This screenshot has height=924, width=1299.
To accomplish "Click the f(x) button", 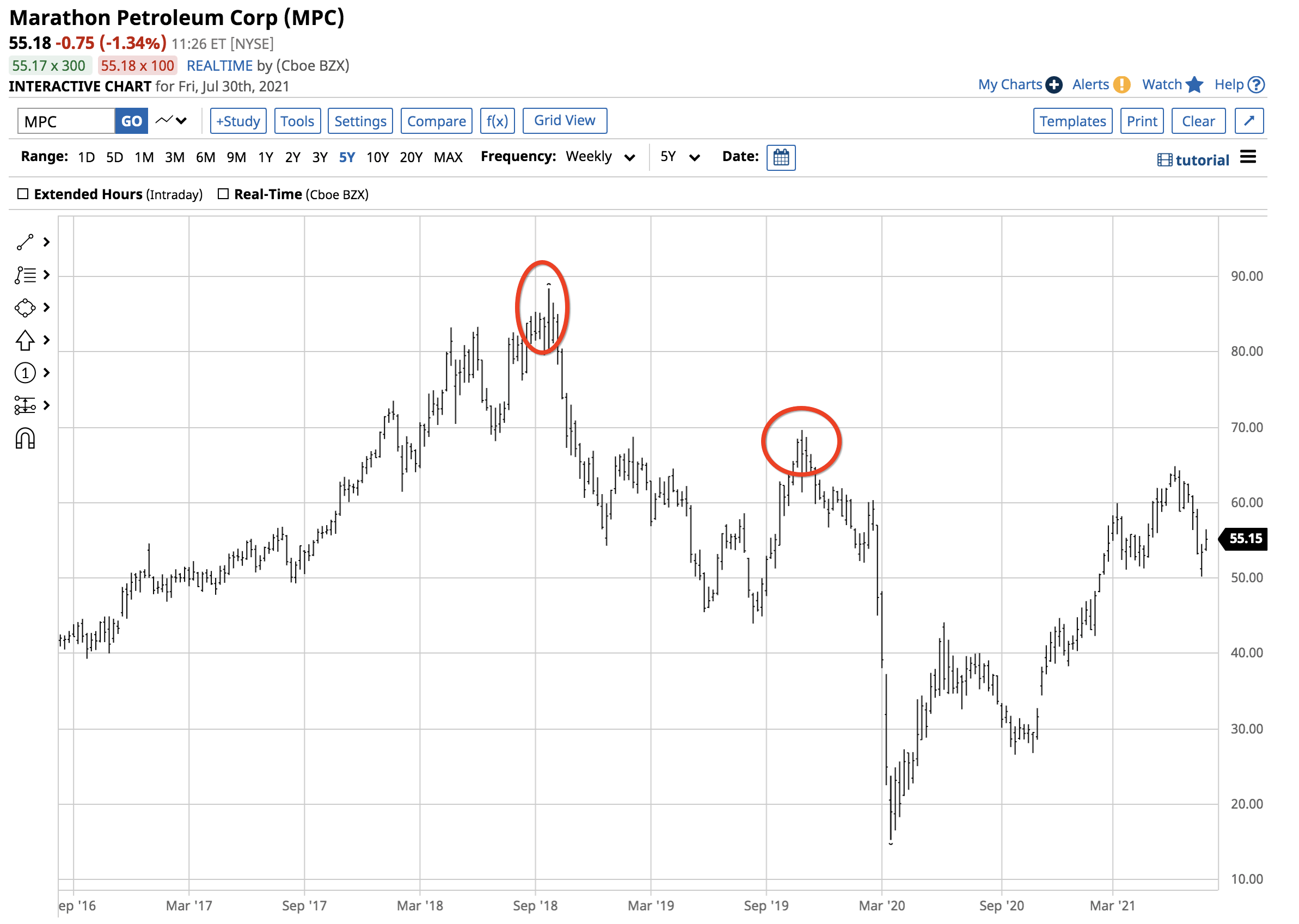I will tap(497, 121).
